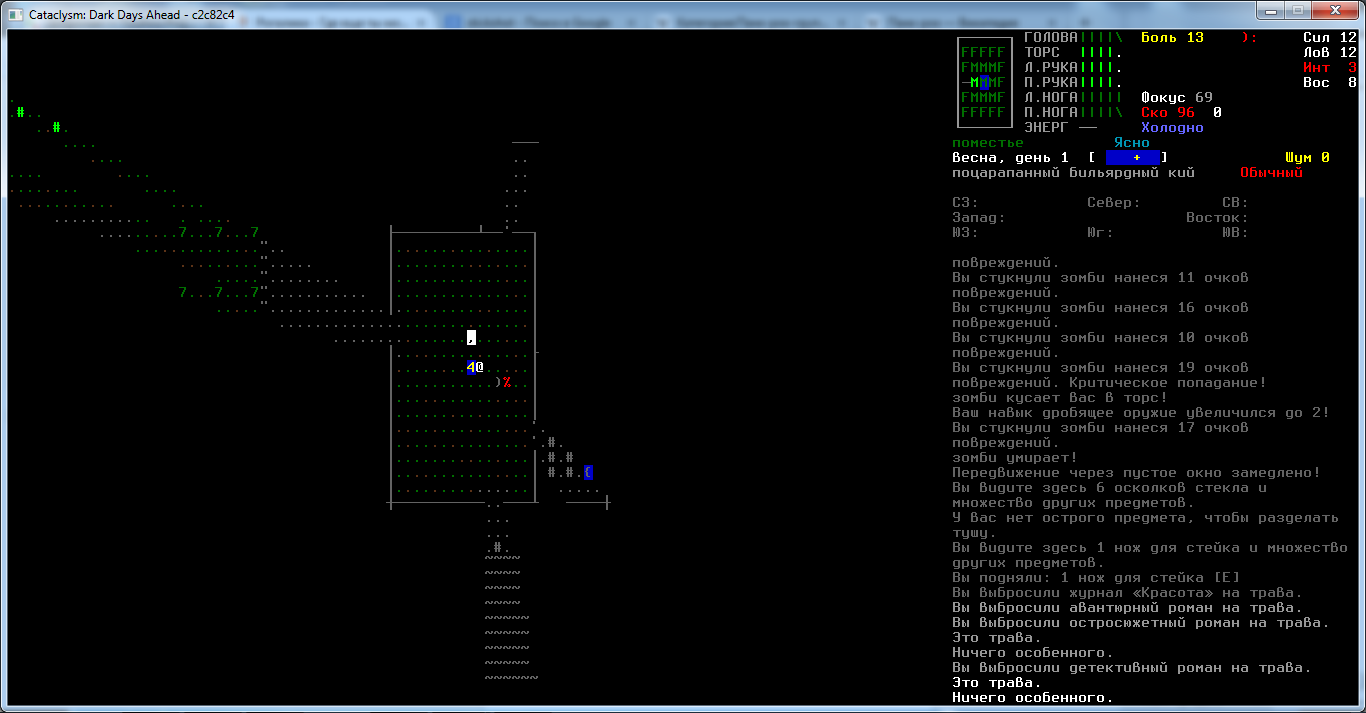
Task: Click the ТОРС health bar
Action: (x=1101, y=52)
